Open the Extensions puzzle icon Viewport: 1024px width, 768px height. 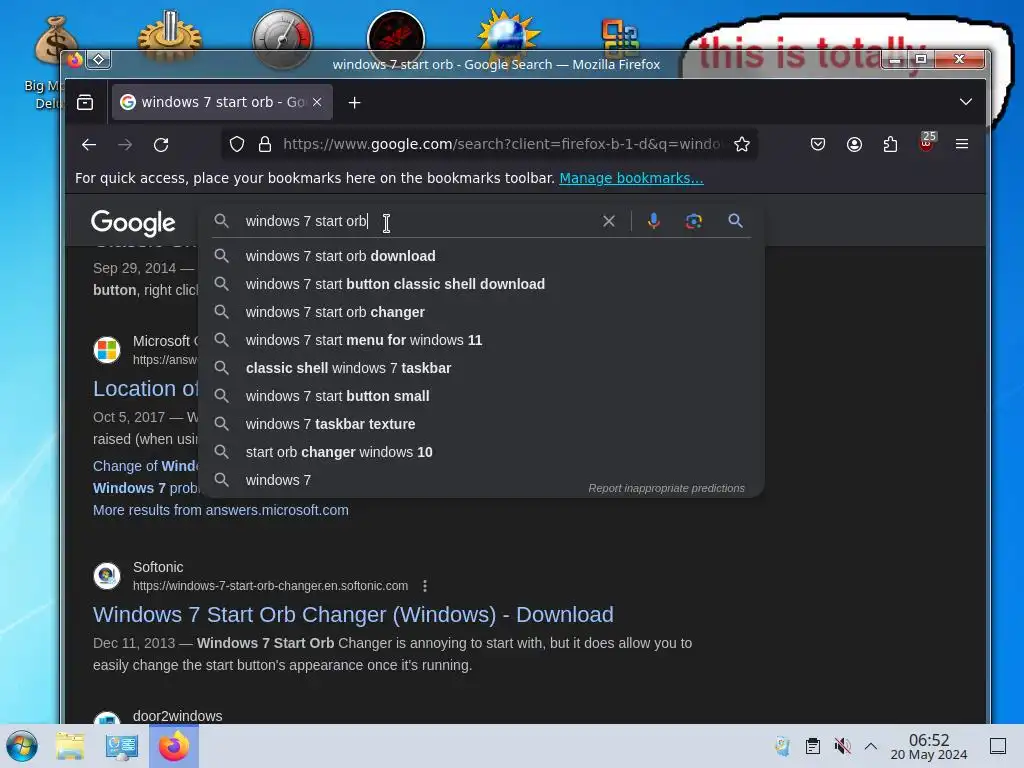pos(890,144)
